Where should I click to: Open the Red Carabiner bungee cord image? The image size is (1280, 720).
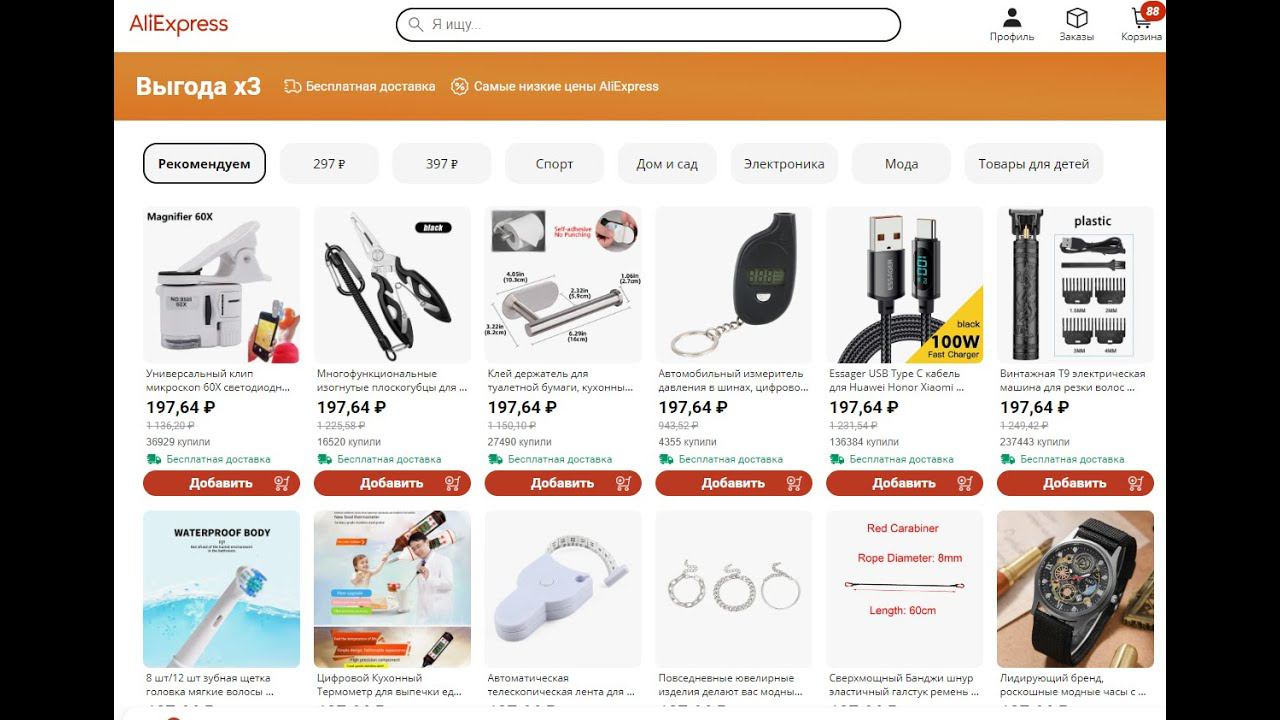click(904, 589)
